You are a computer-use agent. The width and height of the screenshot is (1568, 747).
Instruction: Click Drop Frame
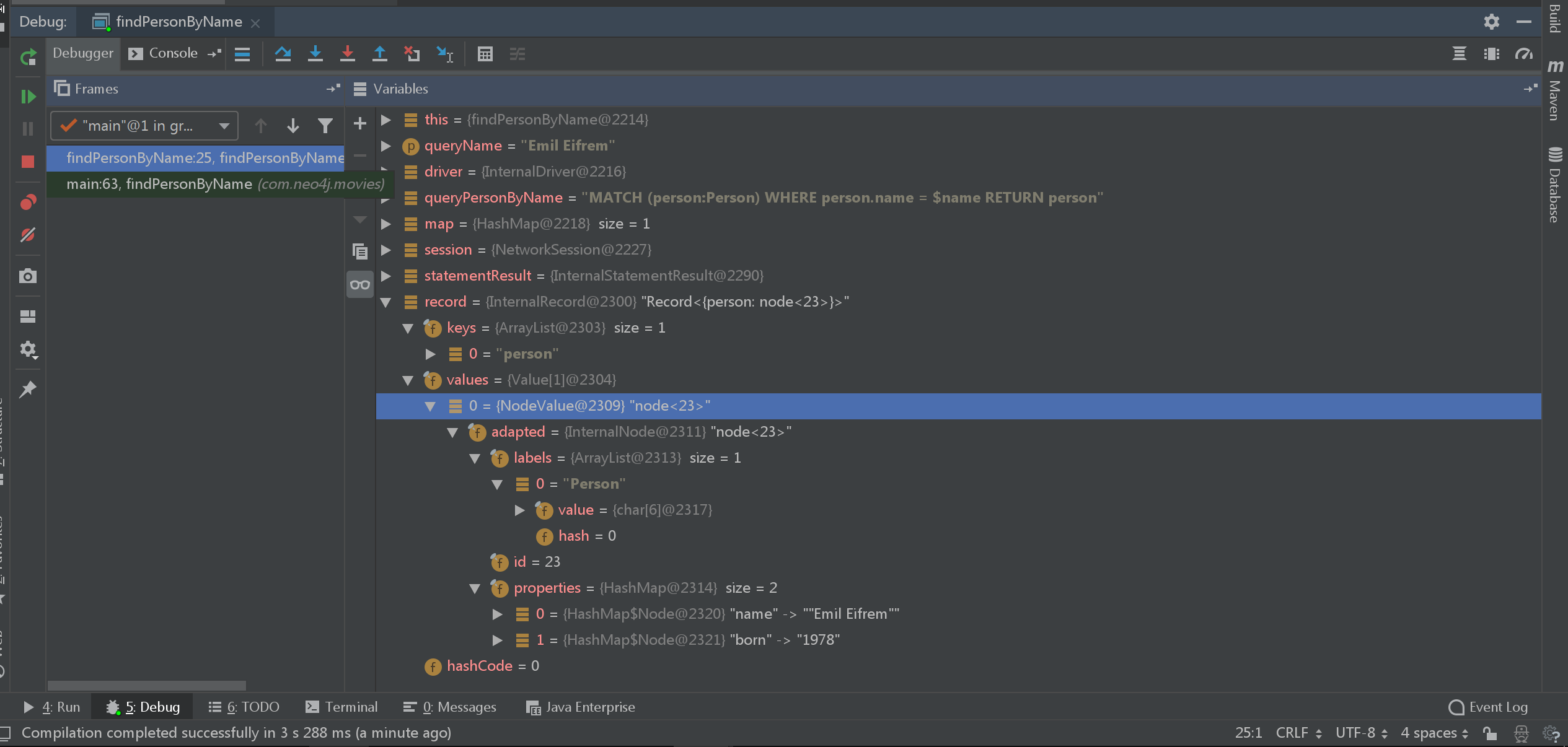coord(412,55)
